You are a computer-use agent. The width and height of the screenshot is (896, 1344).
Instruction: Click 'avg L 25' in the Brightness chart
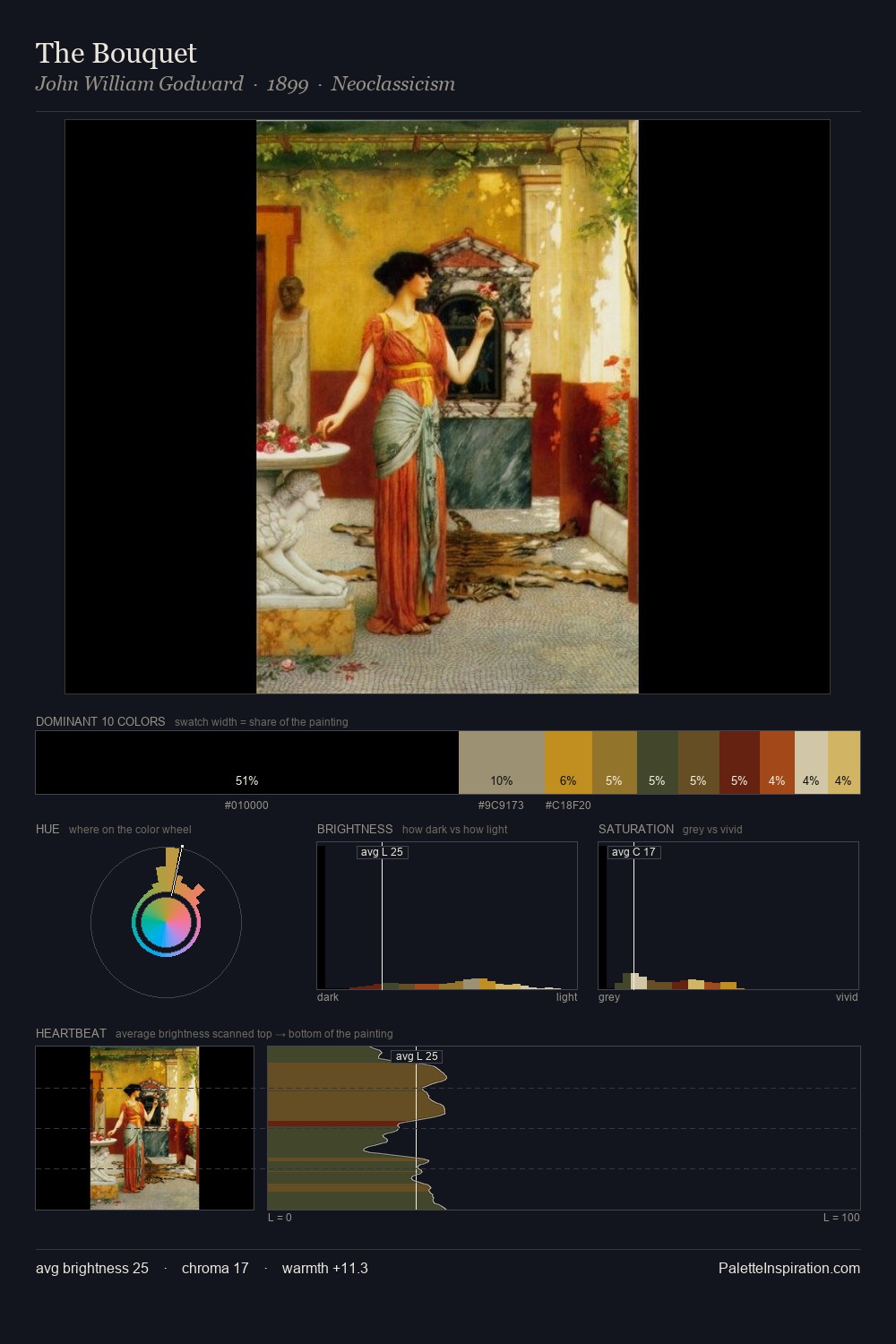tap(383, 852)
